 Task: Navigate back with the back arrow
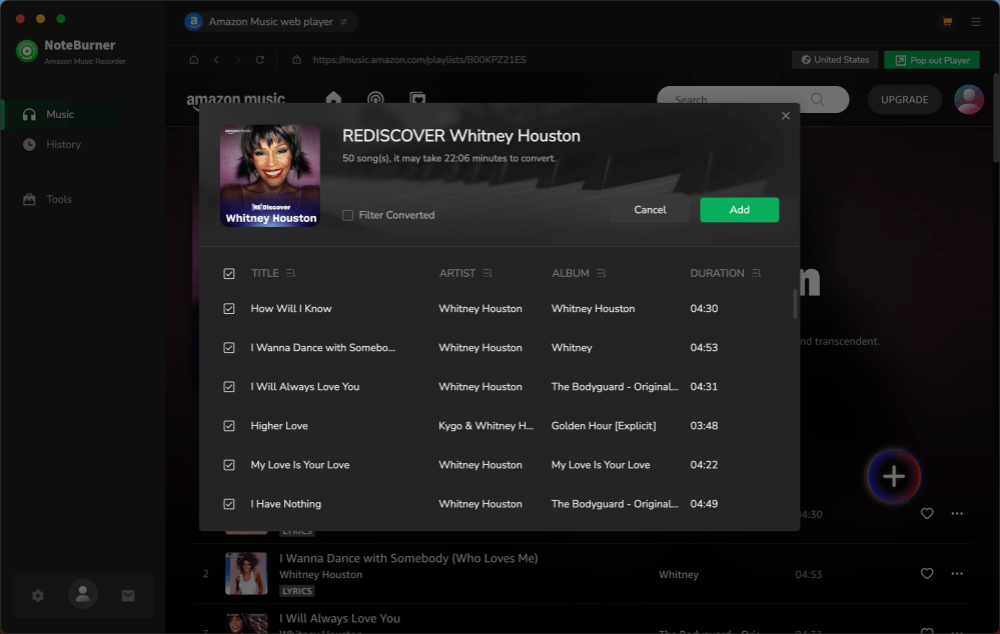[217, 60]
